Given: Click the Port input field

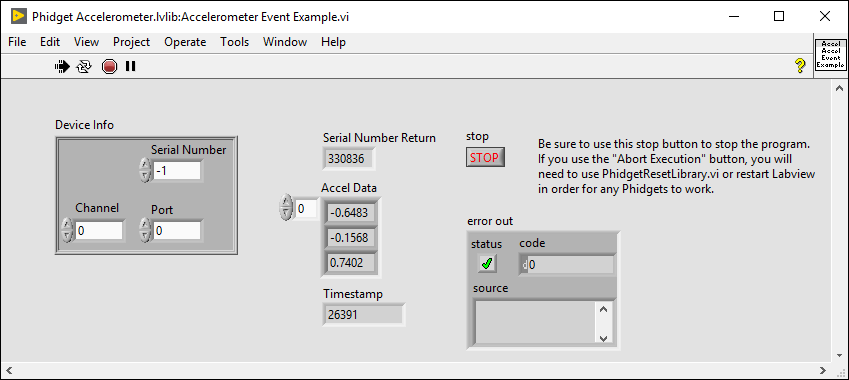Looking at the screenshot, I should coord(177,231).
